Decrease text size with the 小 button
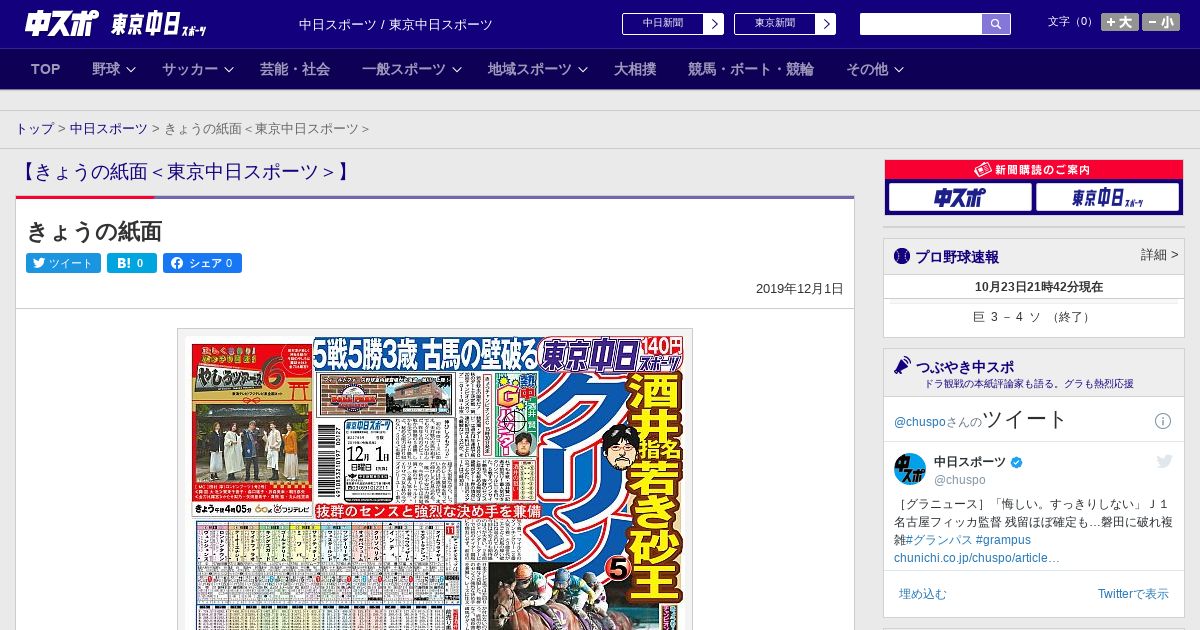The height and width of the screenshot is (630, 1200). pyautogui.click(x=1161, y=22)
